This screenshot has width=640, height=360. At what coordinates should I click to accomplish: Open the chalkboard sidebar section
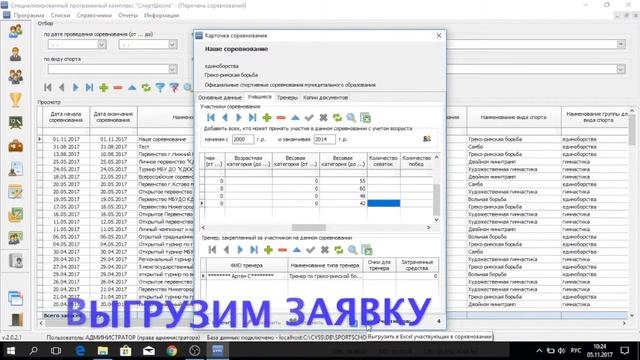pos(16,122)
